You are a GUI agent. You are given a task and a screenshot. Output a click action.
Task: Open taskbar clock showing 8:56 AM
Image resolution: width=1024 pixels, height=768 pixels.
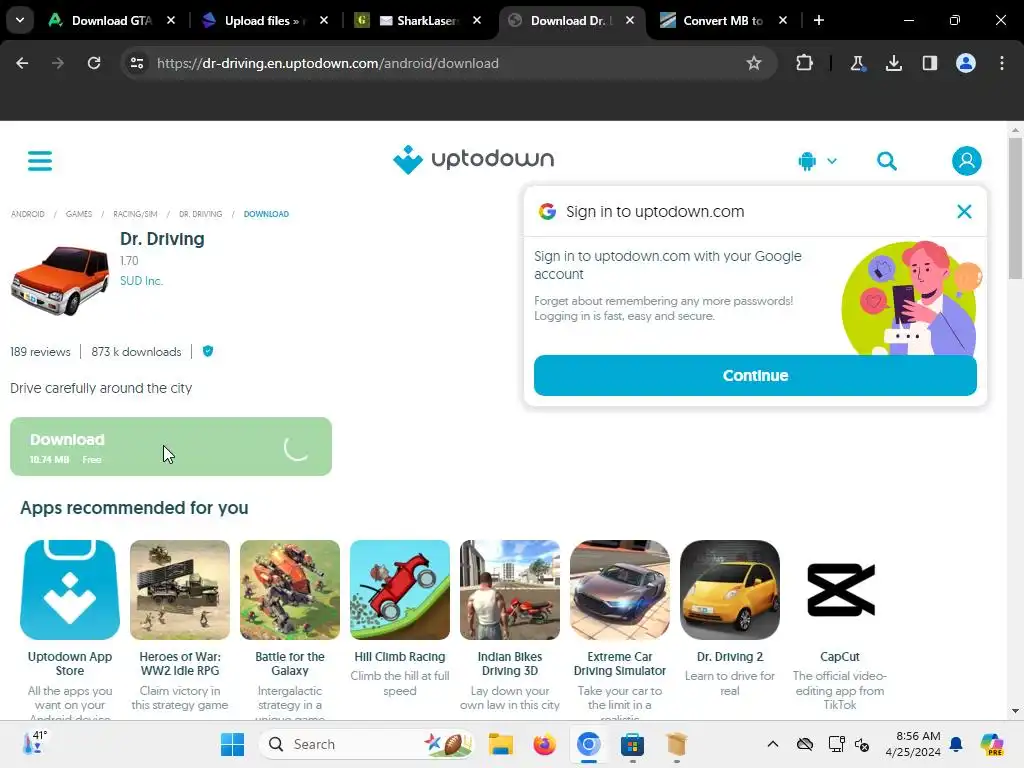coord(912,744)
